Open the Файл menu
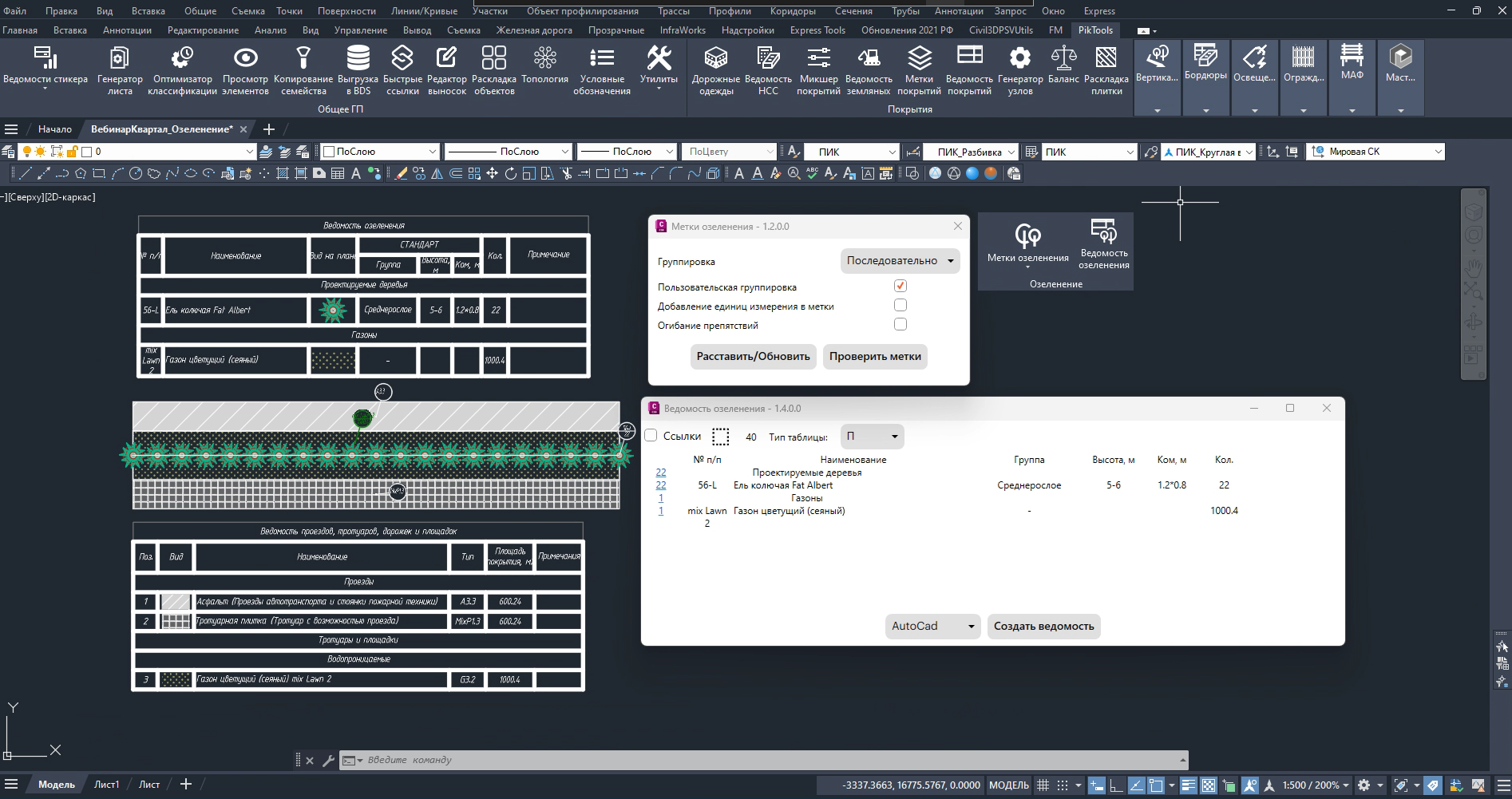1512x799 pixels. point(14,11)
